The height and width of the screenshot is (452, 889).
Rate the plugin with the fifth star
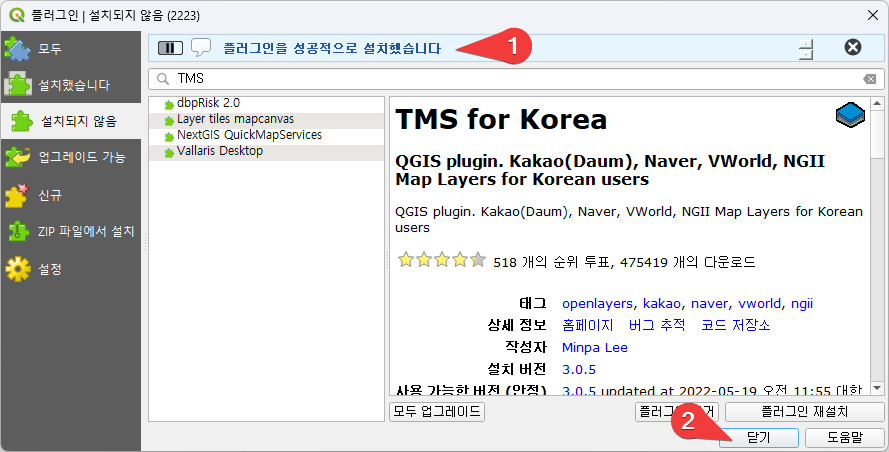click(x=478, y=261)
